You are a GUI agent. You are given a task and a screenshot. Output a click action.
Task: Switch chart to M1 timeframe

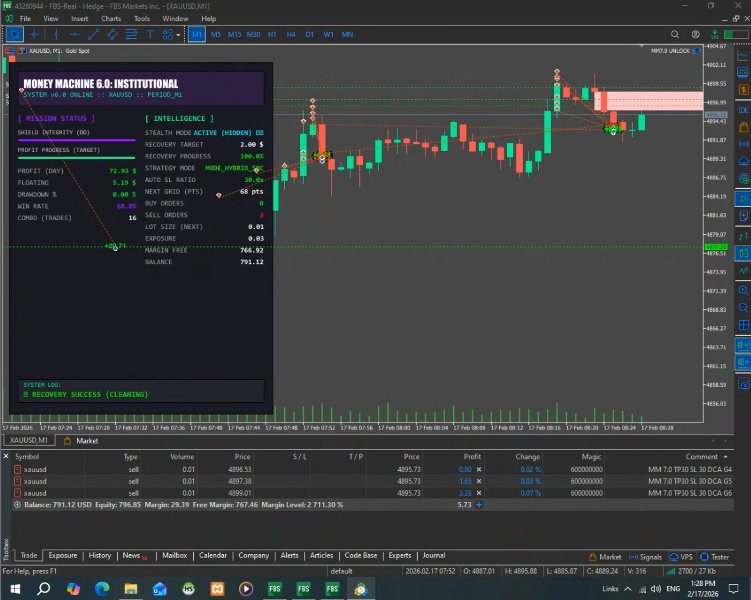coord(197,34)
